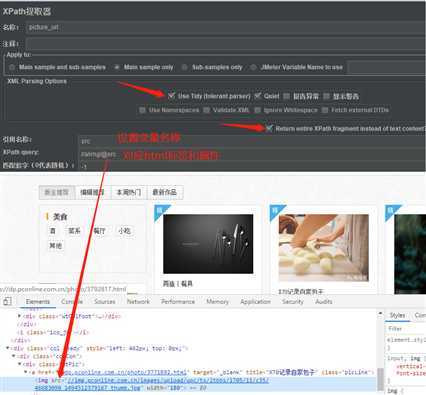Click the XPath query input field
This screenshot has height=395, width=426.
pos(252,154)
